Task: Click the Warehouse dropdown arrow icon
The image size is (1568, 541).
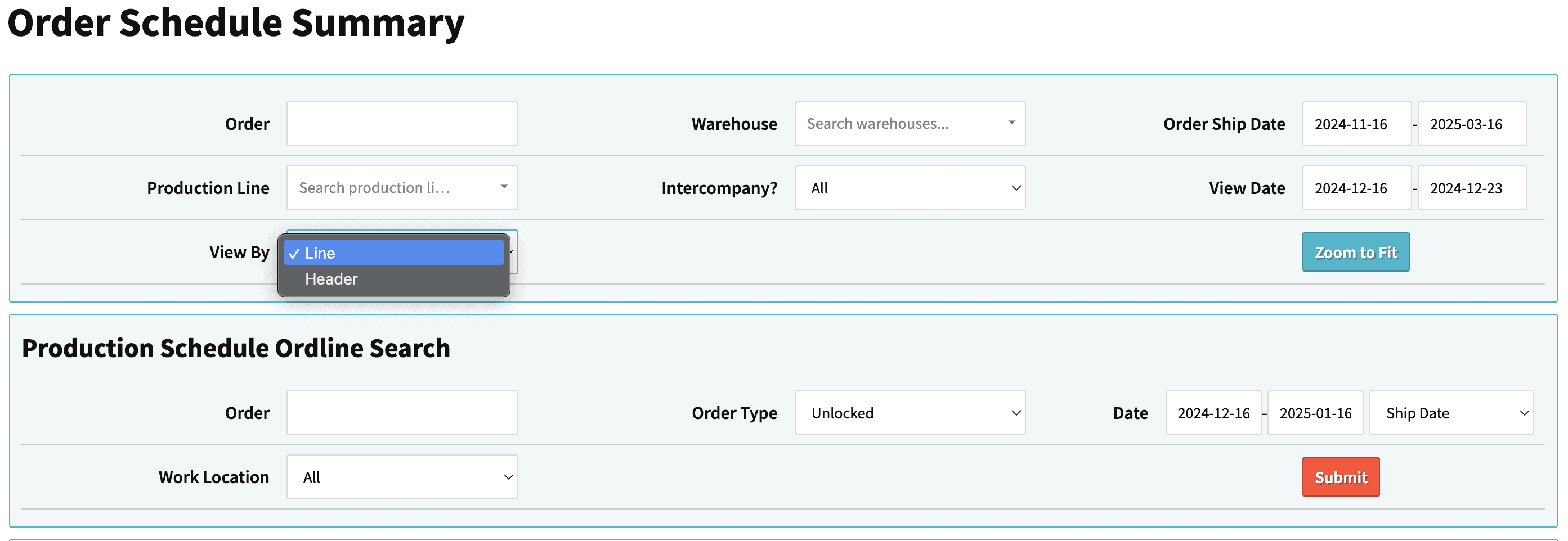Action: click(x=1011, y=123)
